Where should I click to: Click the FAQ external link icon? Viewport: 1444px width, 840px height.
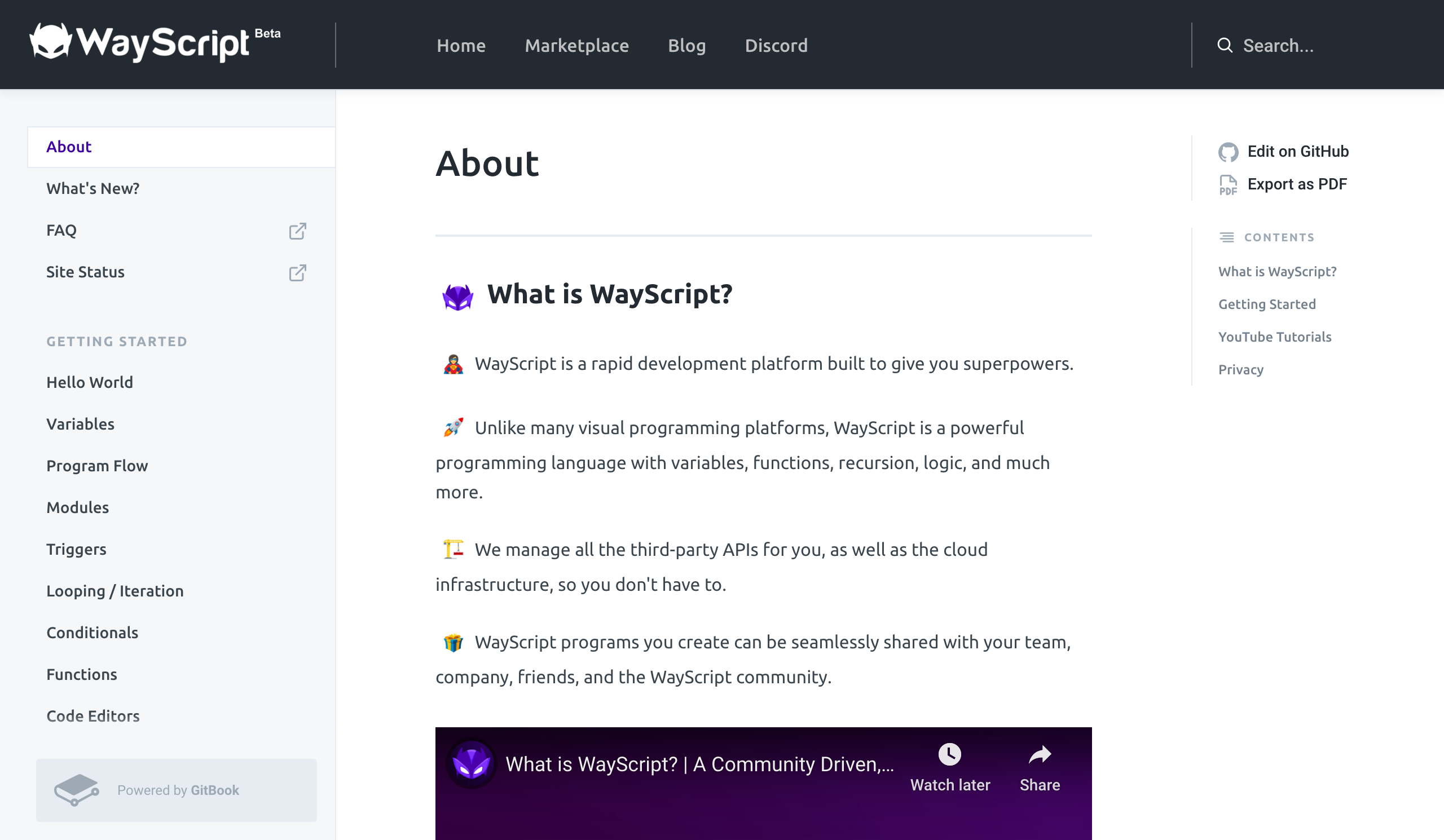click(x=297, y=231)
